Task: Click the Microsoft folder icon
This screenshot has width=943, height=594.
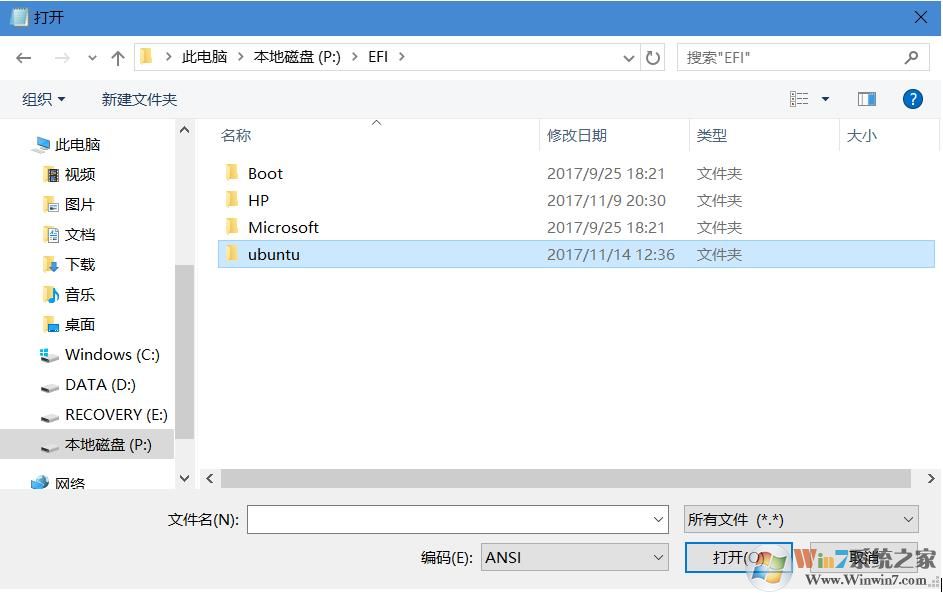Action: [x=232, y=227]
